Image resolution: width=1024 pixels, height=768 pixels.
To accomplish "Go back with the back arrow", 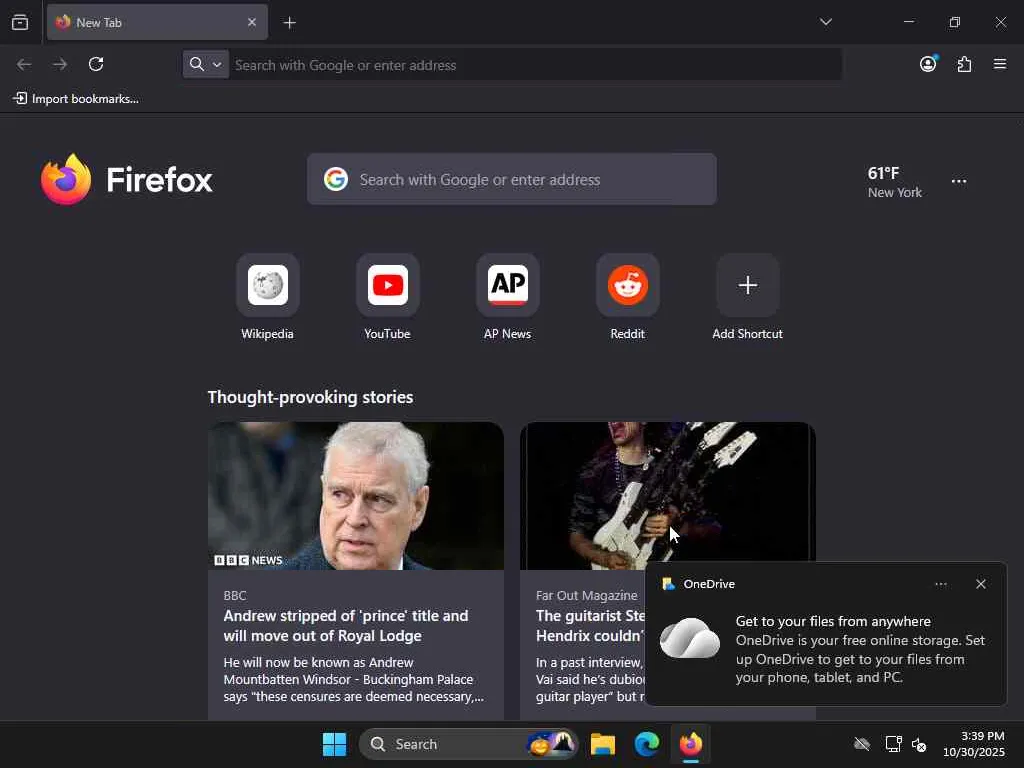I will (x=24, y=64).
